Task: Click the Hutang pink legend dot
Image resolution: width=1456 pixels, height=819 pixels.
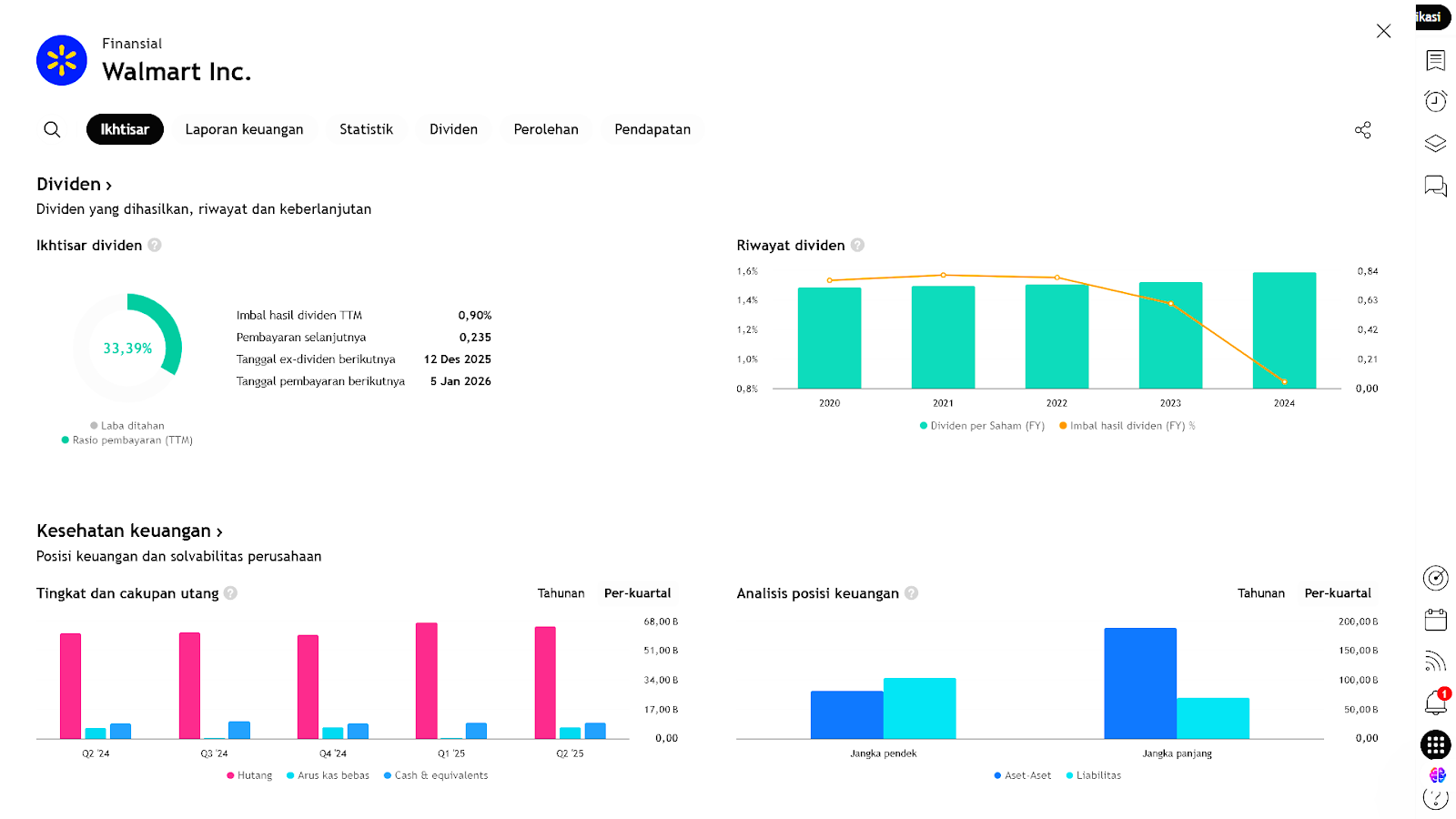Action: pyautogui.click(x=230, y=775)
